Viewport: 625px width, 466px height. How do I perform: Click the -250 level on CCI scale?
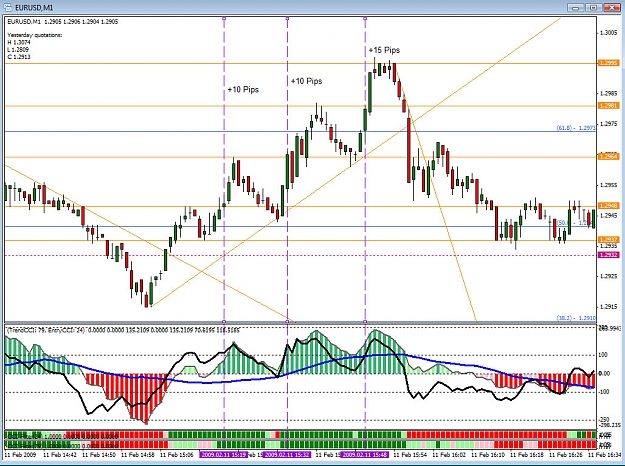604,420
